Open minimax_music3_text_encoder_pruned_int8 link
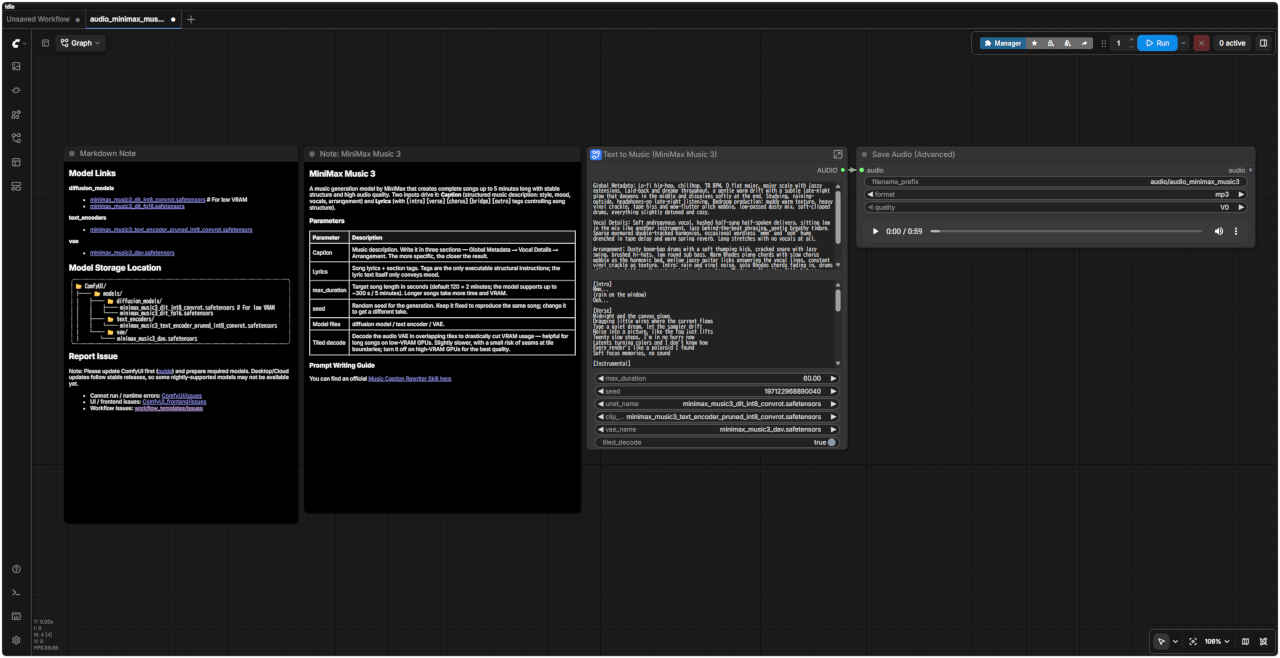 (171, 230)
